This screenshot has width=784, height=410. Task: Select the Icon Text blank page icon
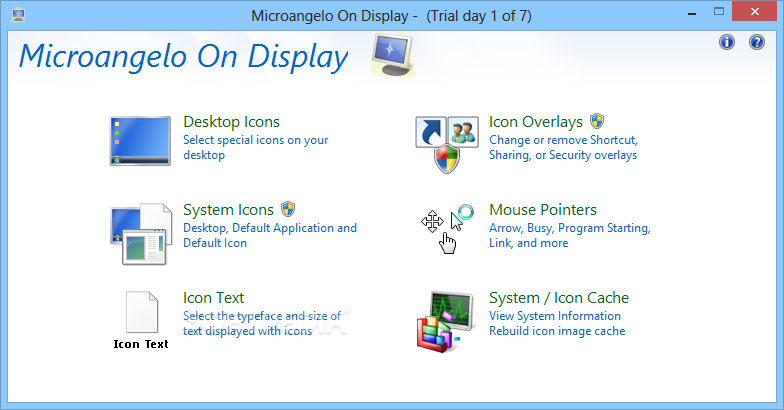(142, 312)
